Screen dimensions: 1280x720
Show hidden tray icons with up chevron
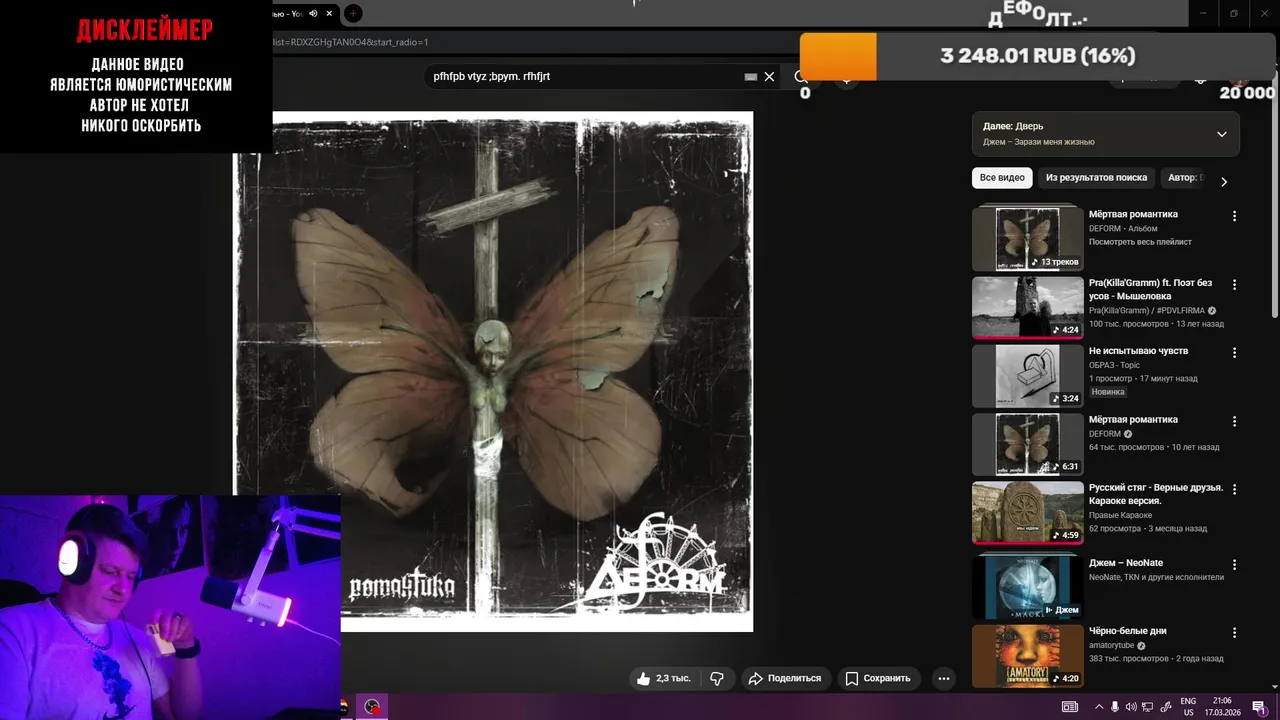tap(1099, 707)
